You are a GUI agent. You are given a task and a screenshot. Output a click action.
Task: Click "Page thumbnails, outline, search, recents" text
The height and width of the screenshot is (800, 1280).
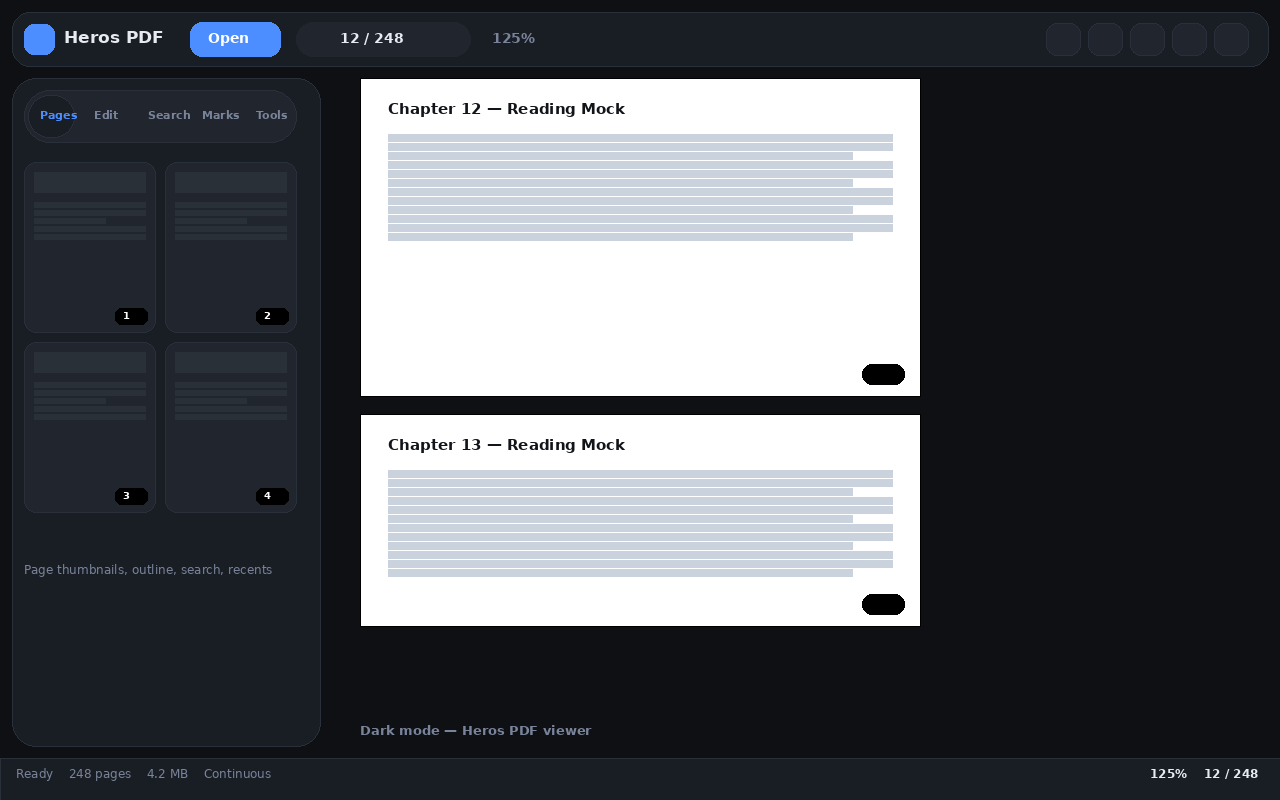coord(148,570)
